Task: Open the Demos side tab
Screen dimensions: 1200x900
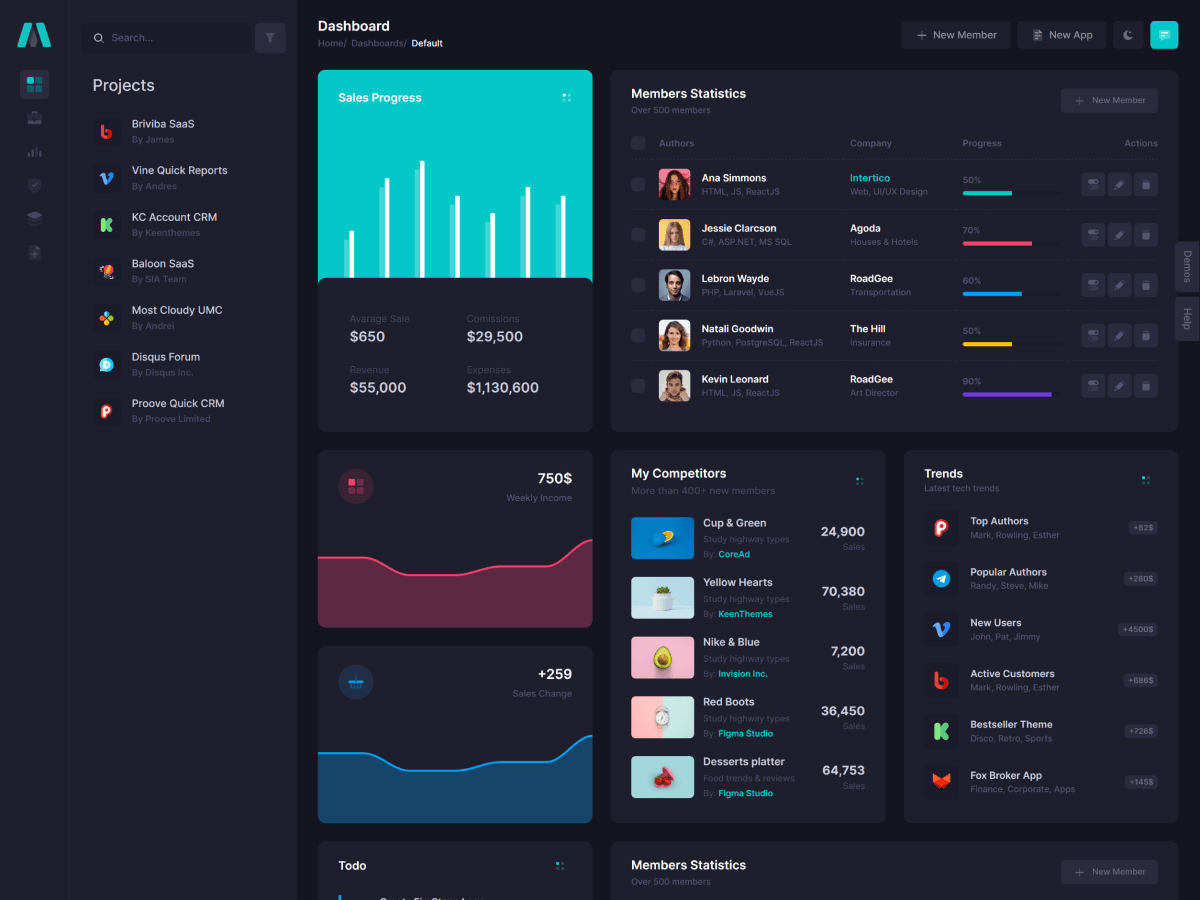Action: (1187, 267)
